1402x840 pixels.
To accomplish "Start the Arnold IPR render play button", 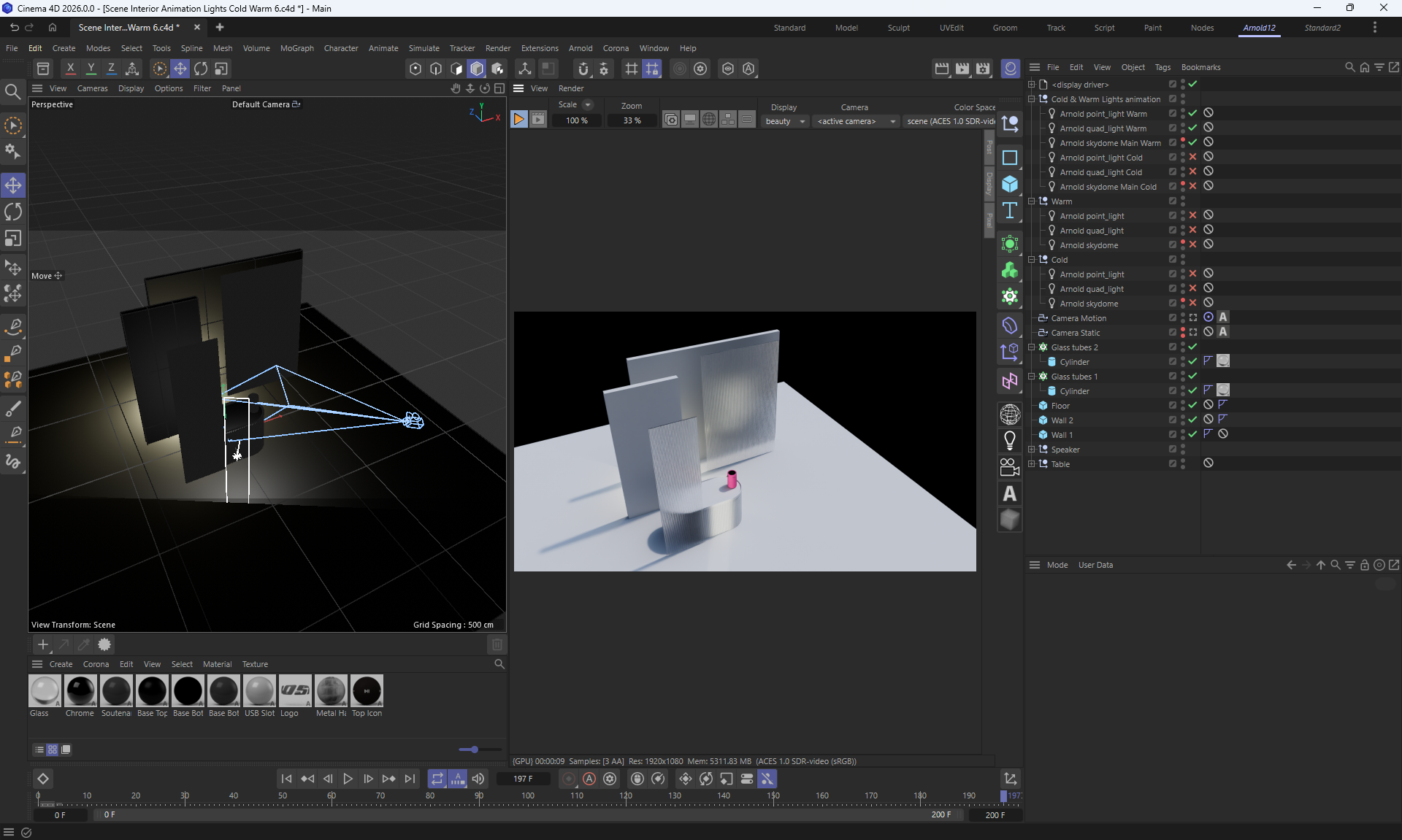I will (518, 120).
